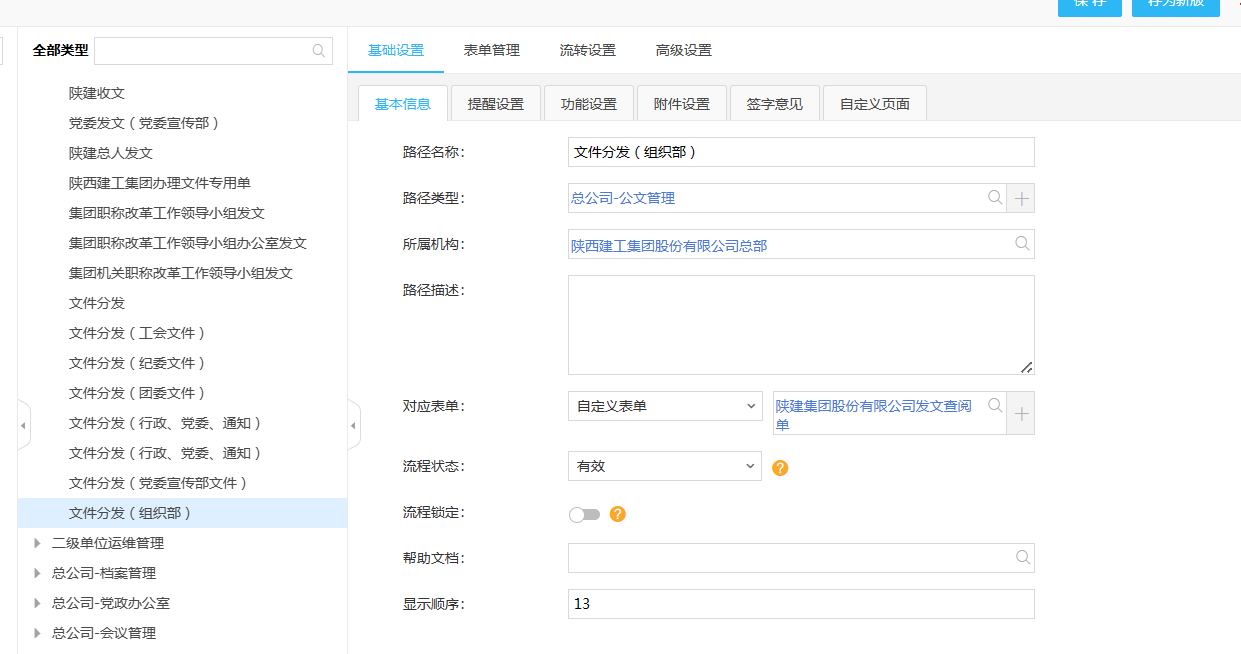This screenshot has height=654, width=1241.
Task: Open the 流程状态 有效 dropdown
Action: [665, 466]
